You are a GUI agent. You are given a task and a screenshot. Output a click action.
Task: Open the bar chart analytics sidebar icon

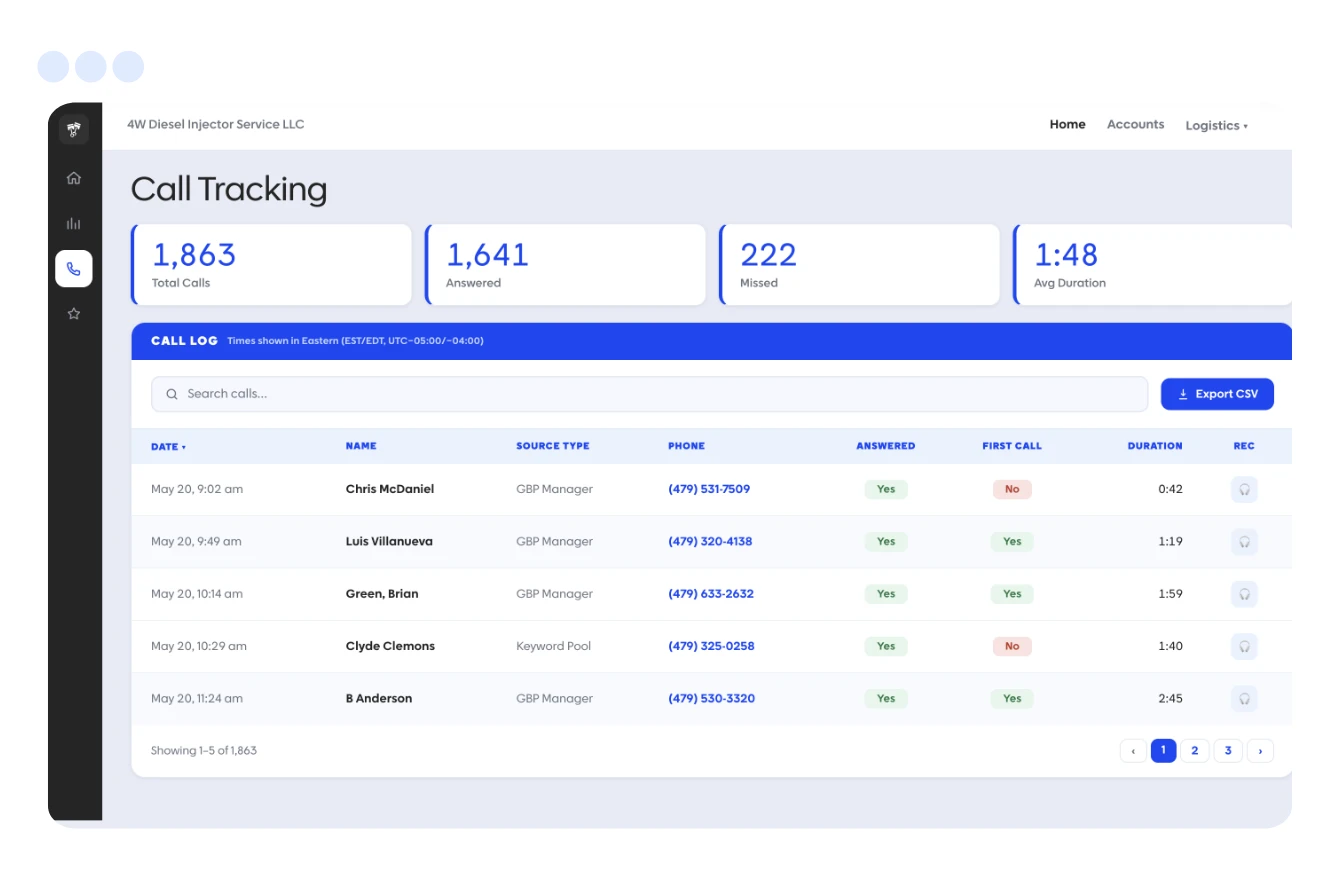tap(74, 223)
